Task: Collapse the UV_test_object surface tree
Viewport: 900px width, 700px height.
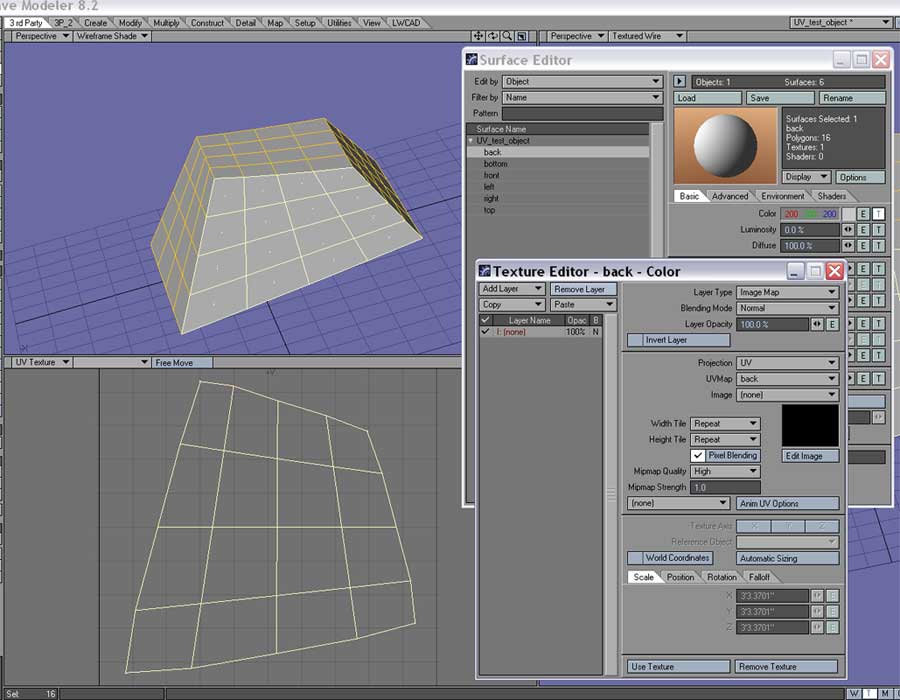Action: click(471, 141)
